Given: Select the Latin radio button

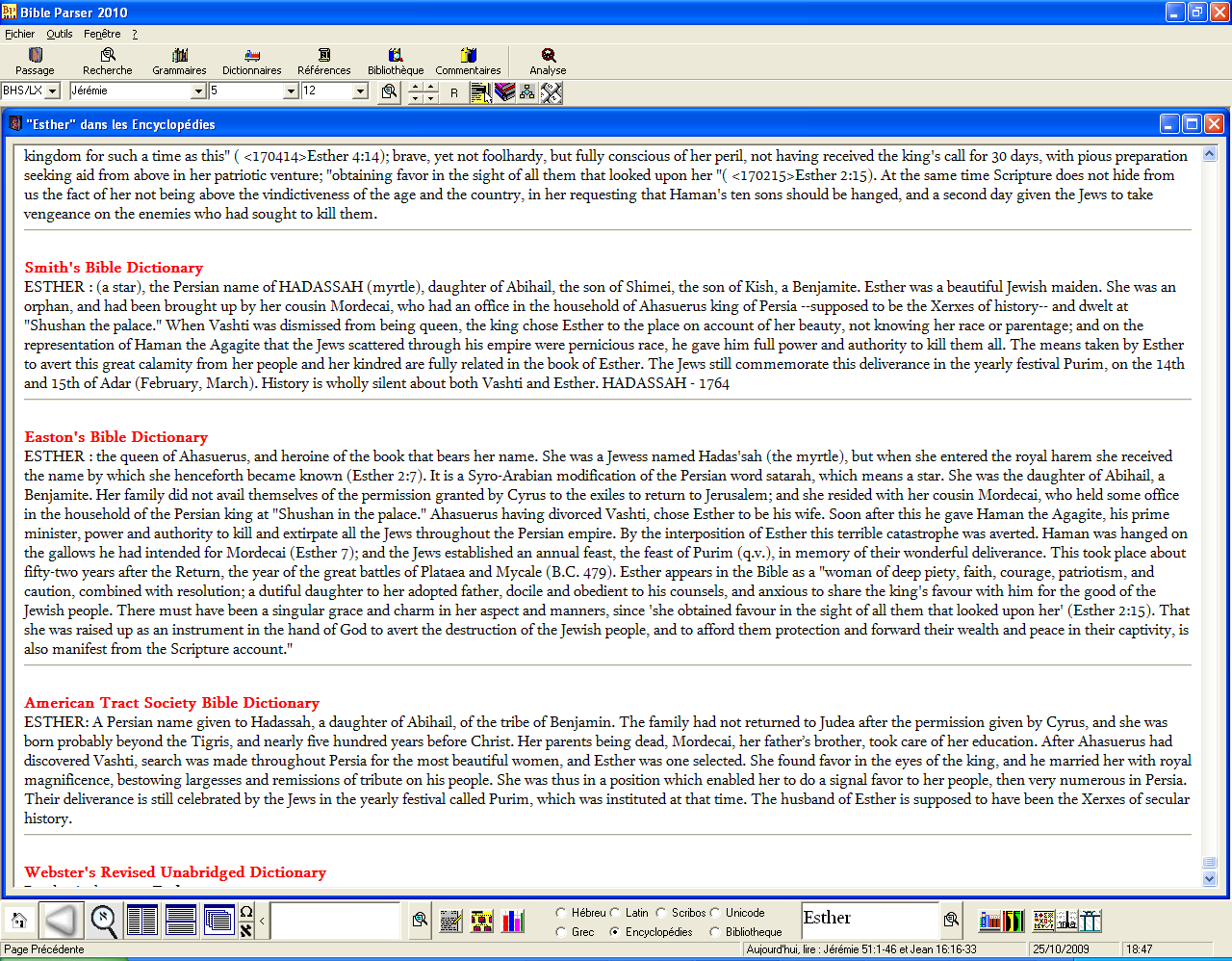Looking at the screenshot, I should tap(615, 913).
